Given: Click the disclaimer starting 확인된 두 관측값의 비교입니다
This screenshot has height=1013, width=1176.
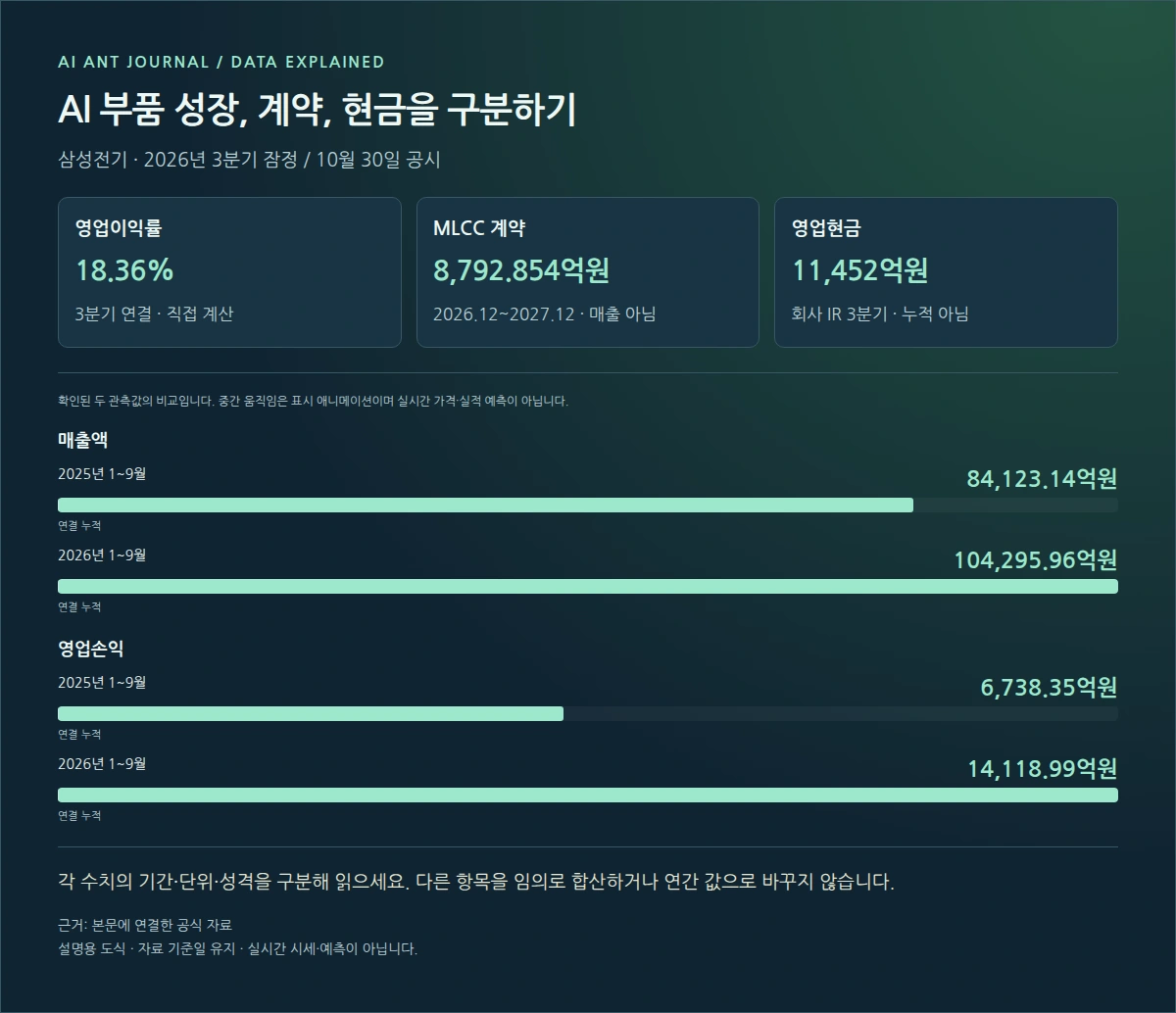Looking at the screenshot, I should 313,401.
